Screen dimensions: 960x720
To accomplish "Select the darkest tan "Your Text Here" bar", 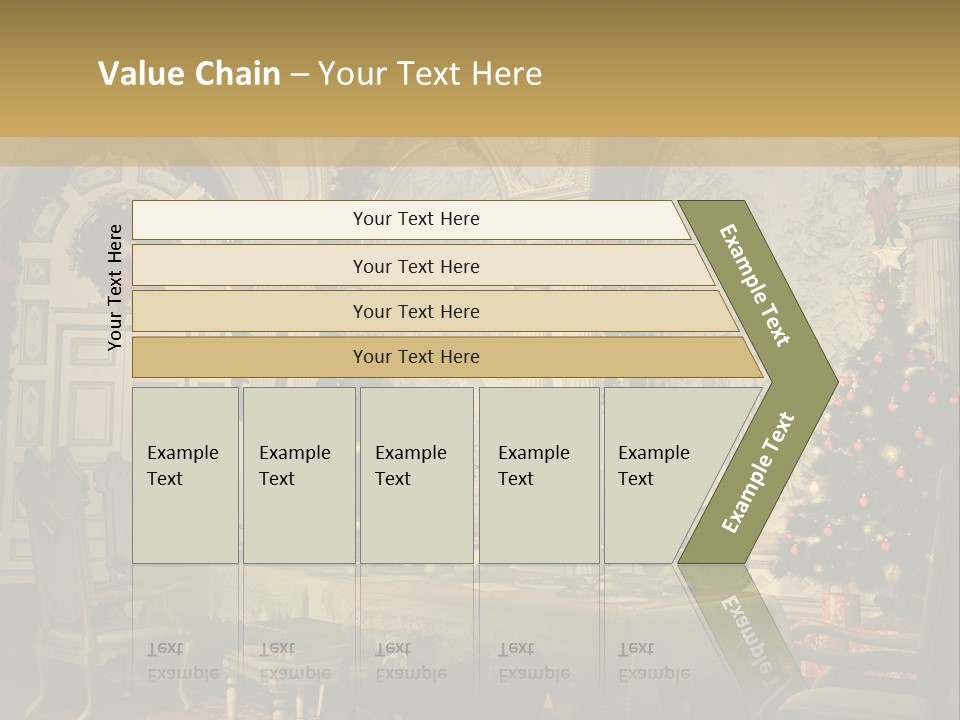I will (416, 357).
